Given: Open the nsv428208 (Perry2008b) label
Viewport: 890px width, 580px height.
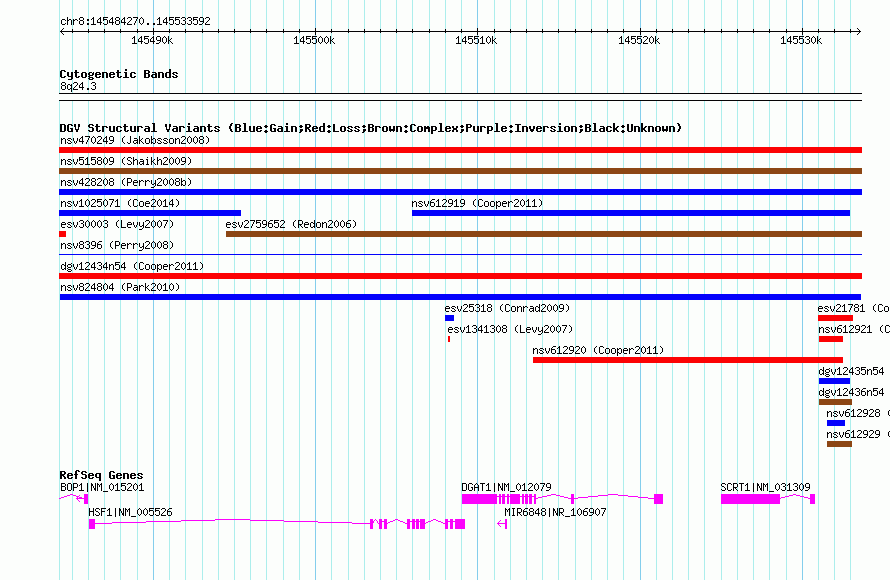Looking at the screenshot, I should 126,182.
